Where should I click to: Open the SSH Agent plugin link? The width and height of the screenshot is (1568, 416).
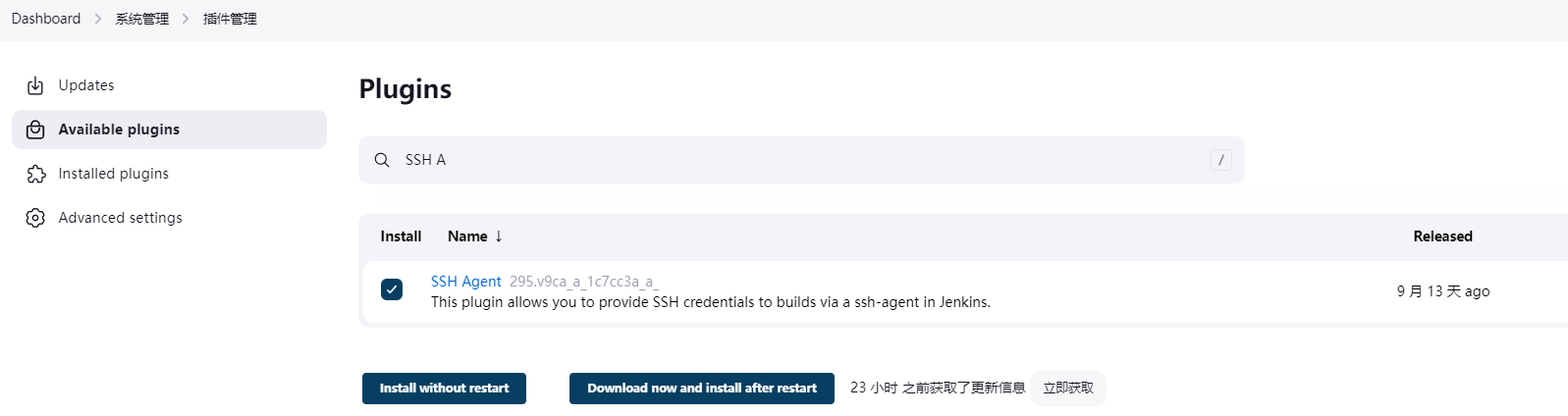(x=466, y=282)
